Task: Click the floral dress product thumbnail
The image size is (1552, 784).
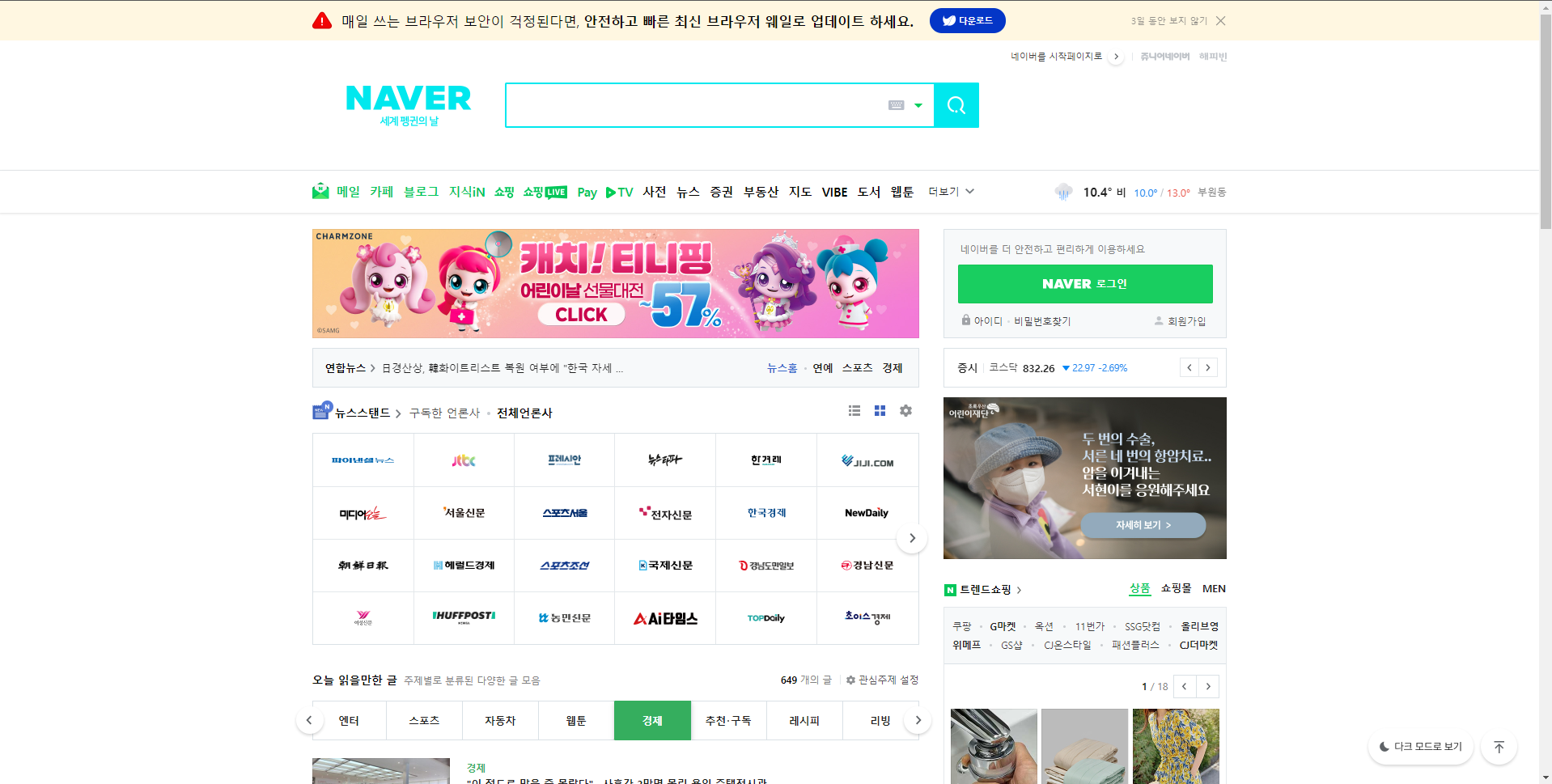Action: (x=1176, y=746)
